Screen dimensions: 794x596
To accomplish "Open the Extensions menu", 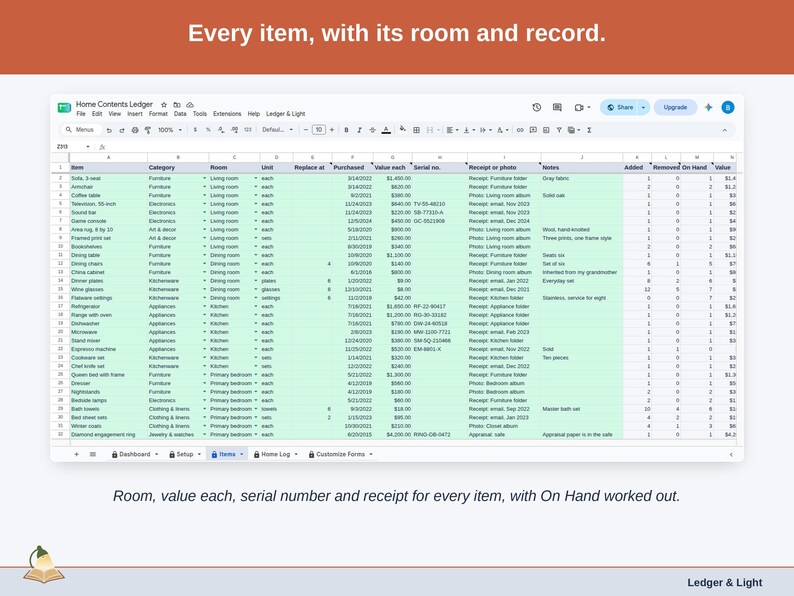I will (x=227, y=114).
